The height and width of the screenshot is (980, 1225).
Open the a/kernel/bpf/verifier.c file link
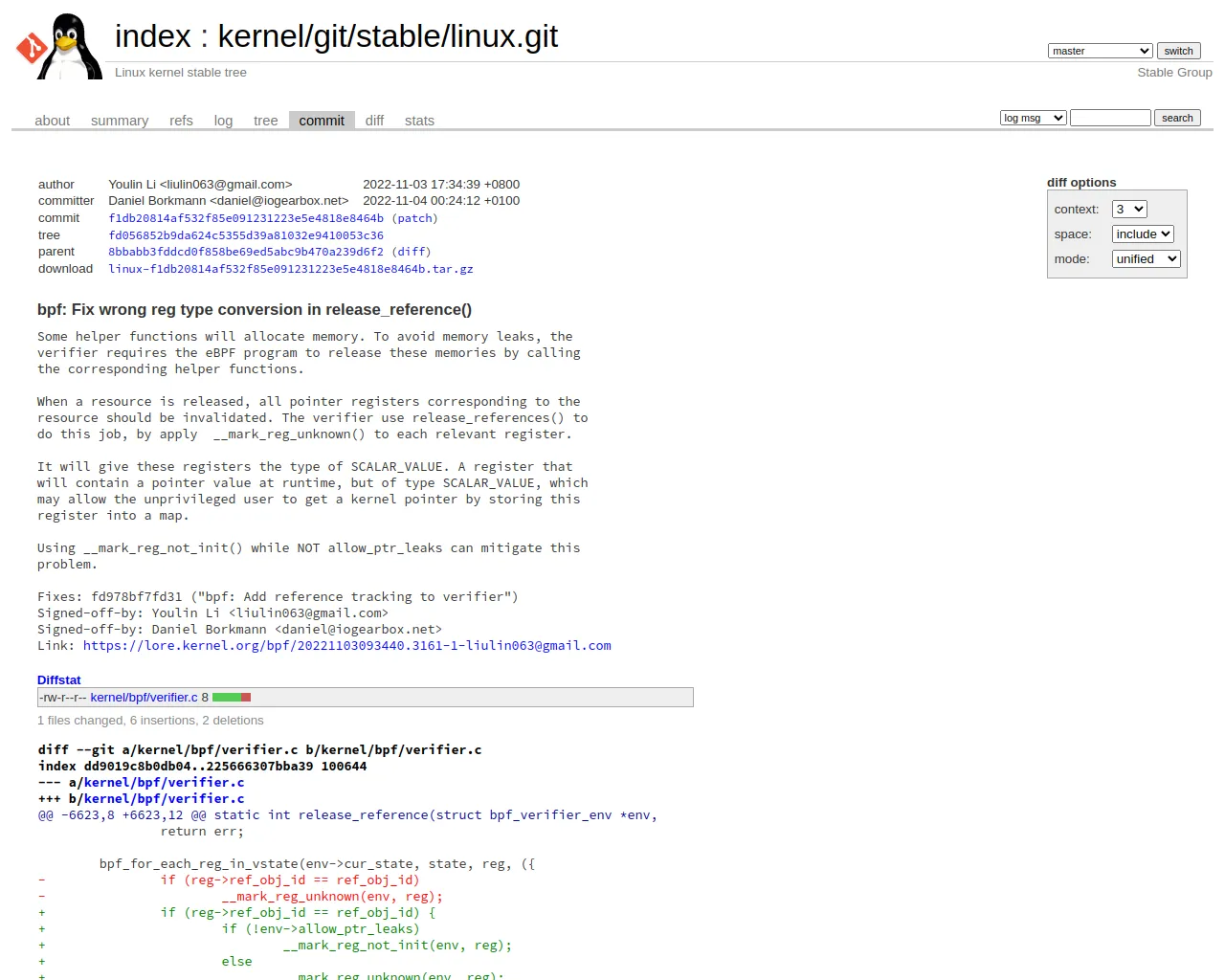(164, 783)
